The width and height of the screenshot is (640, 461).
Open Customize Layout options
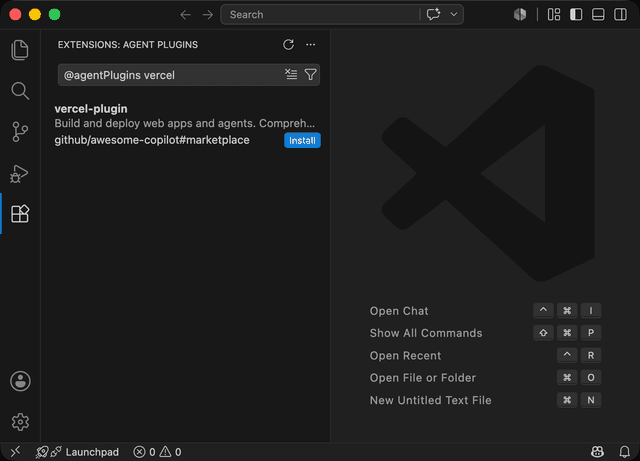[x=554, y=14]
